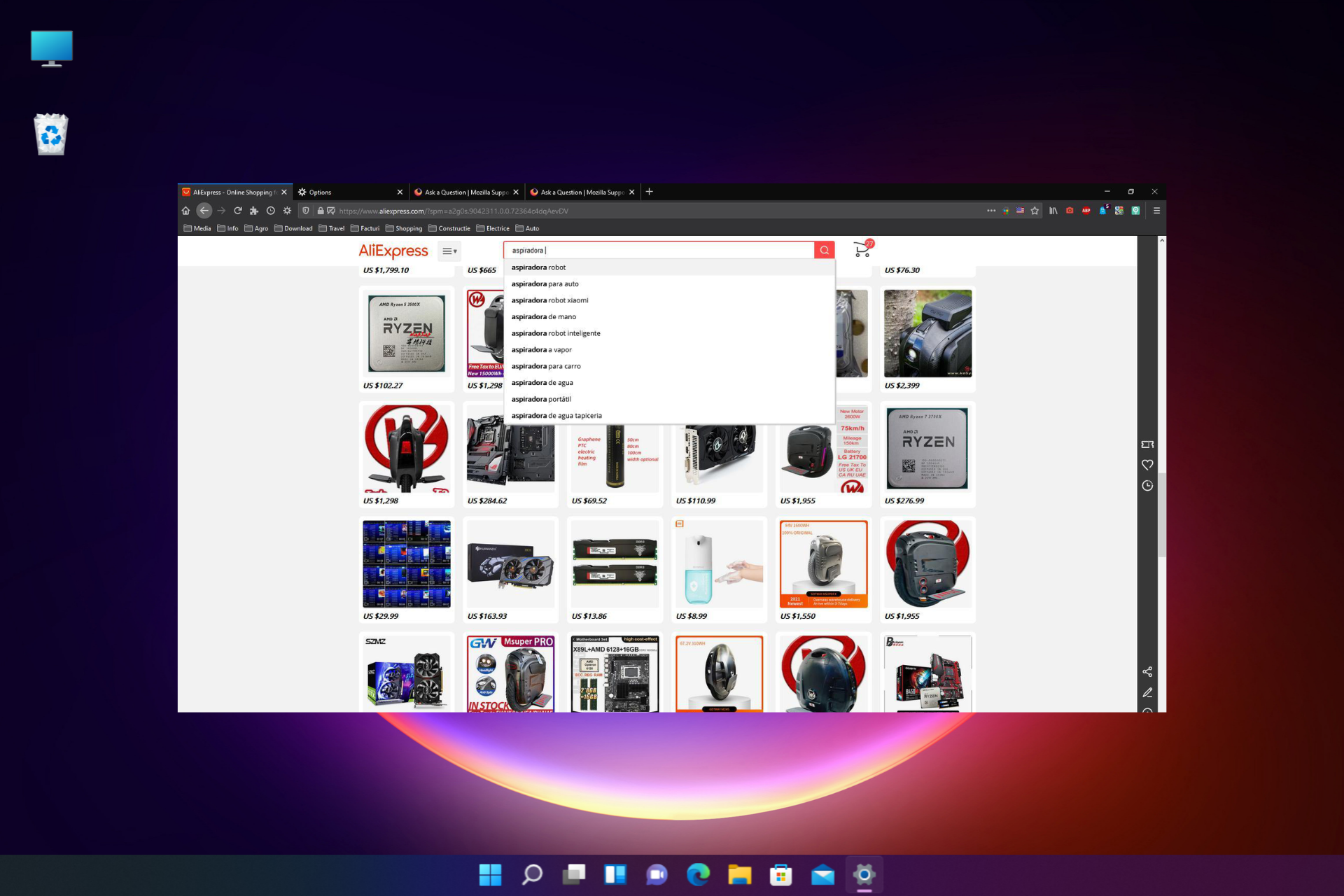Open Windows Start menu on the taskbar
The width and height of the screenshot is (1344, 896).
coord(490,874)
